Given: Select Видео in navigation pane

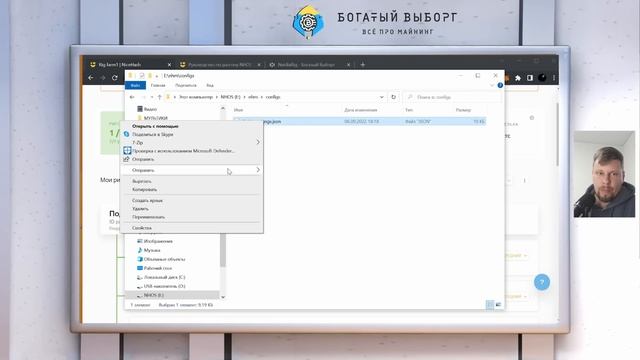Looking at the screenshot, I should (150, 109).
